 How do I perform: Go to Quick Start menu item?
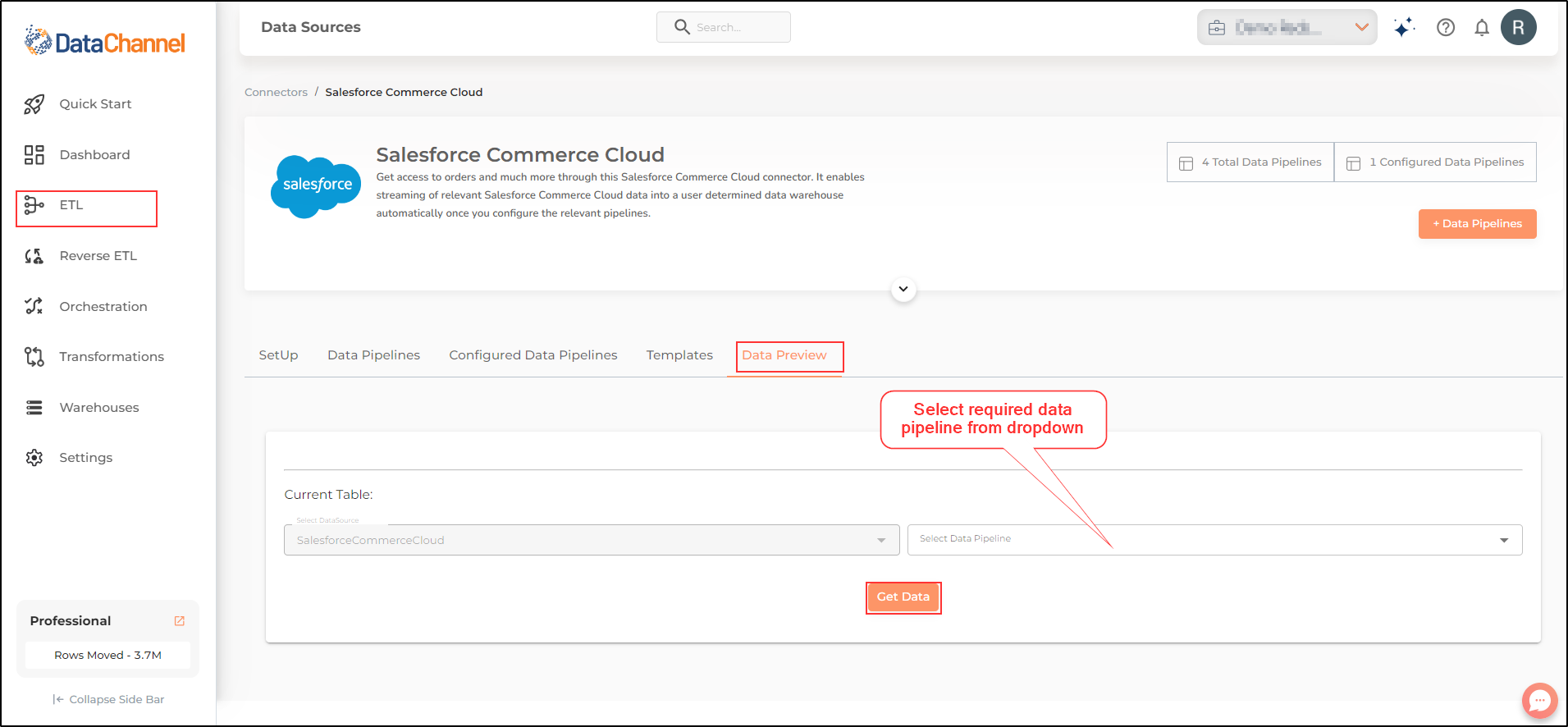pos(95,104)
